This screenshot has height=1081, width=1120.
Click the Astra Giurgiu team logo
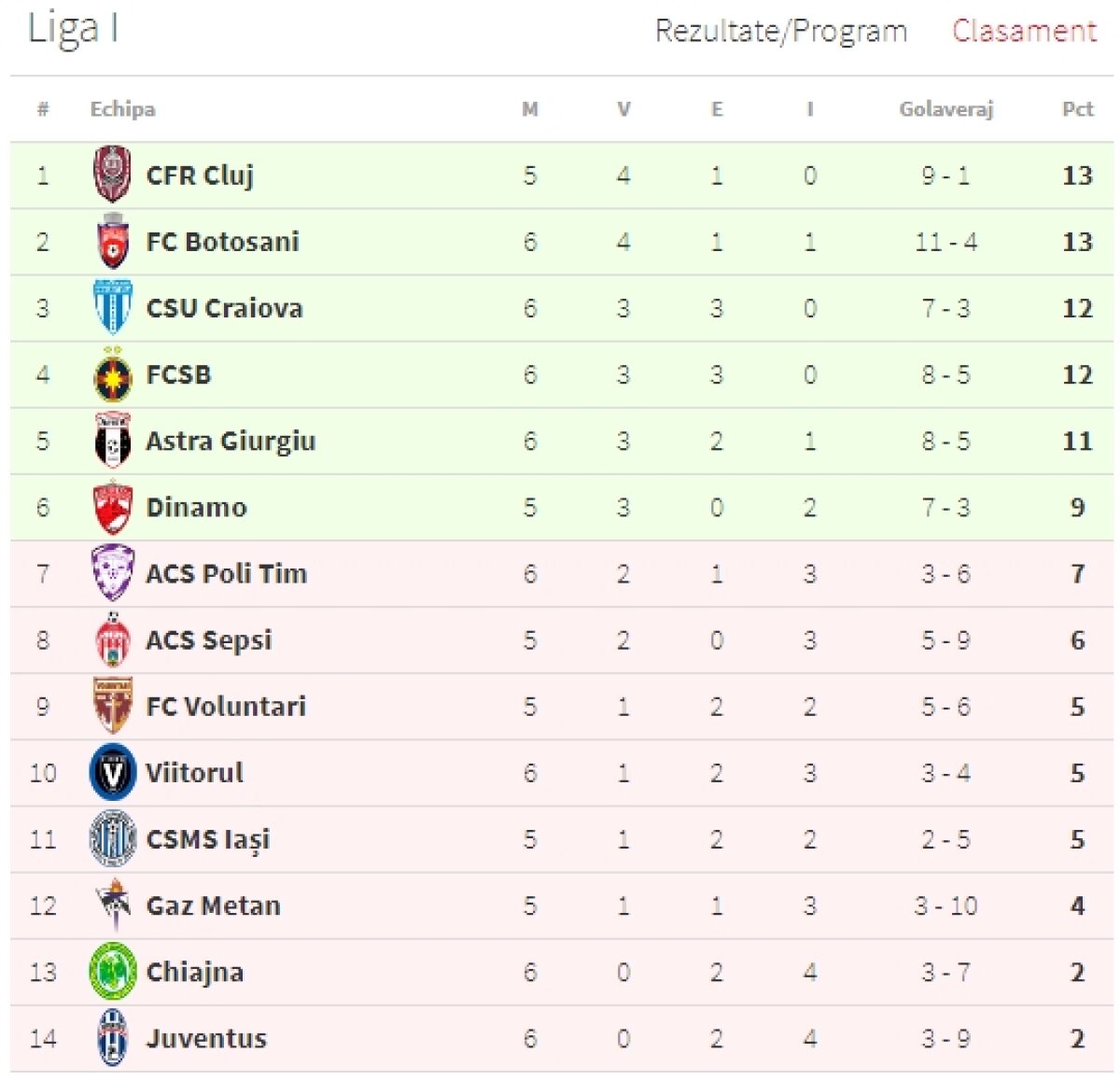pyautogui.click(x=113, y=442)
